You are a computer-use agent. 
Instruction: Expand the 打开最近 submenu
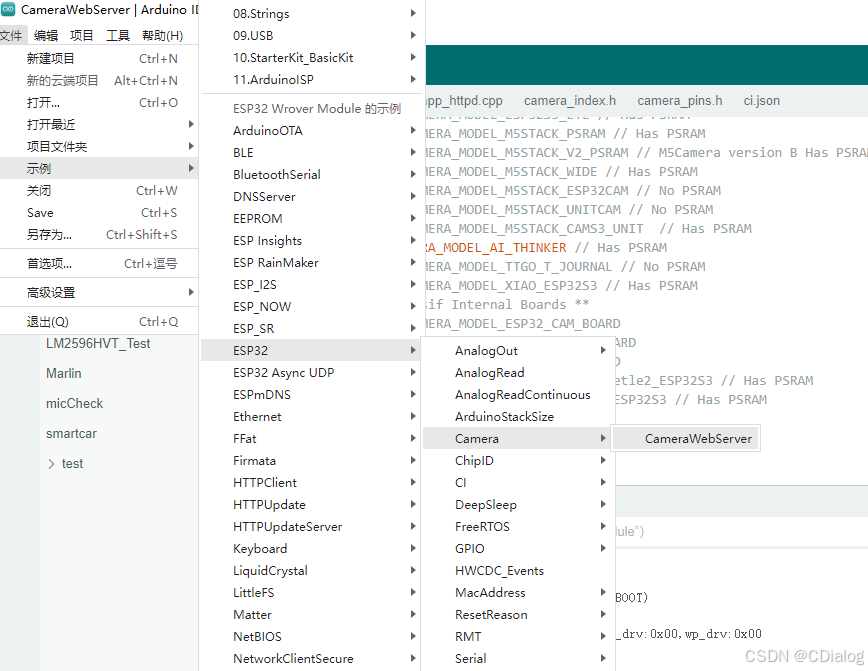click(99, 124)
